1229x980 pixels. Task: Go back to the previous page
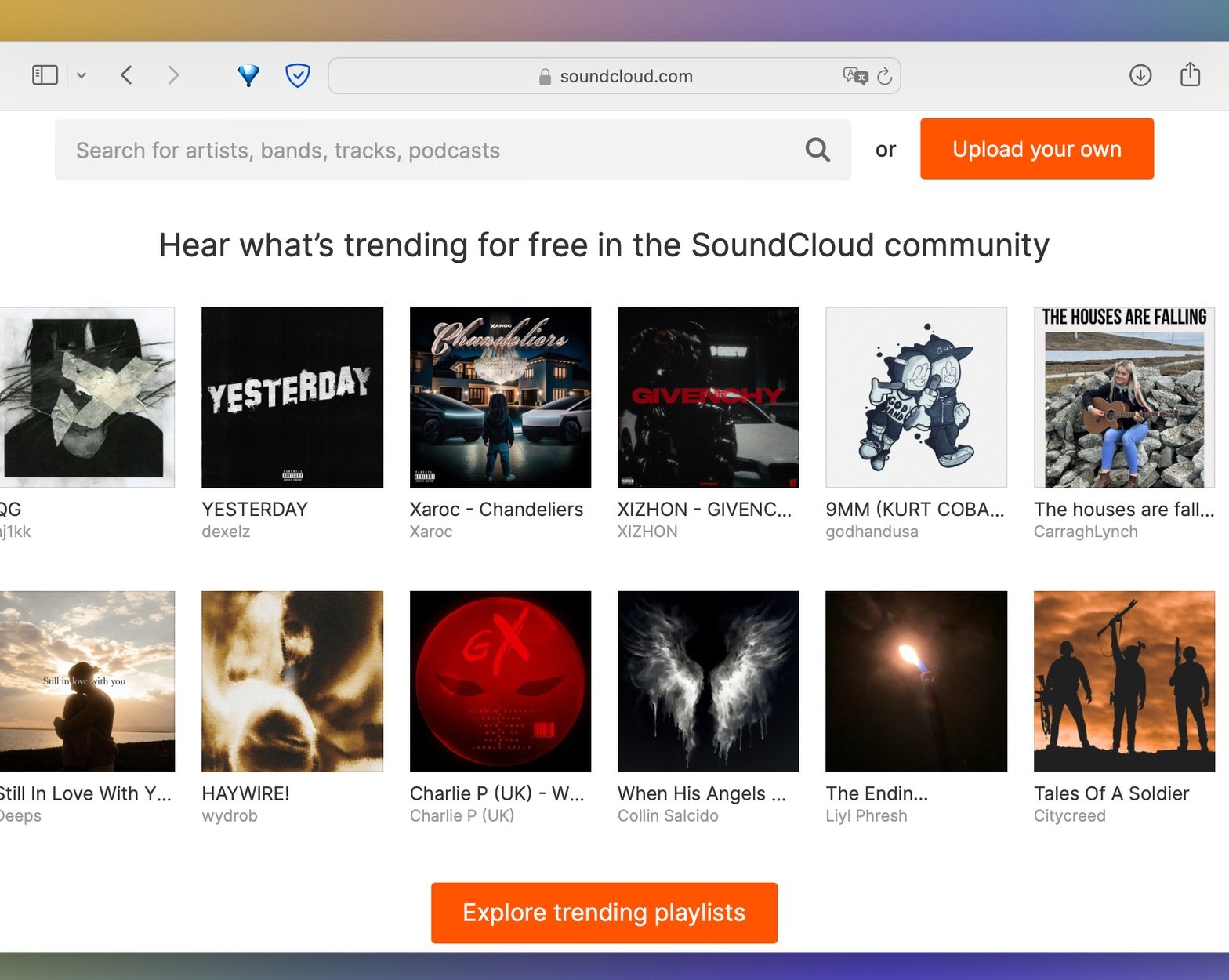pos(126,75)
